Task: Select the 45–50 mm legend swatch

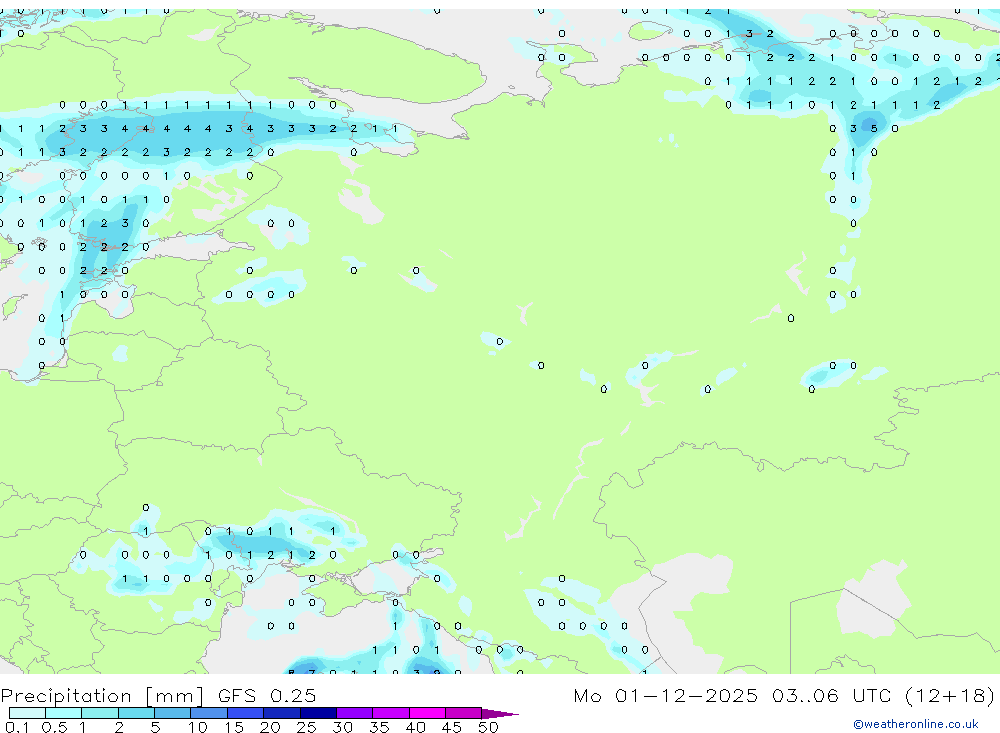Action: click(464, 713)
